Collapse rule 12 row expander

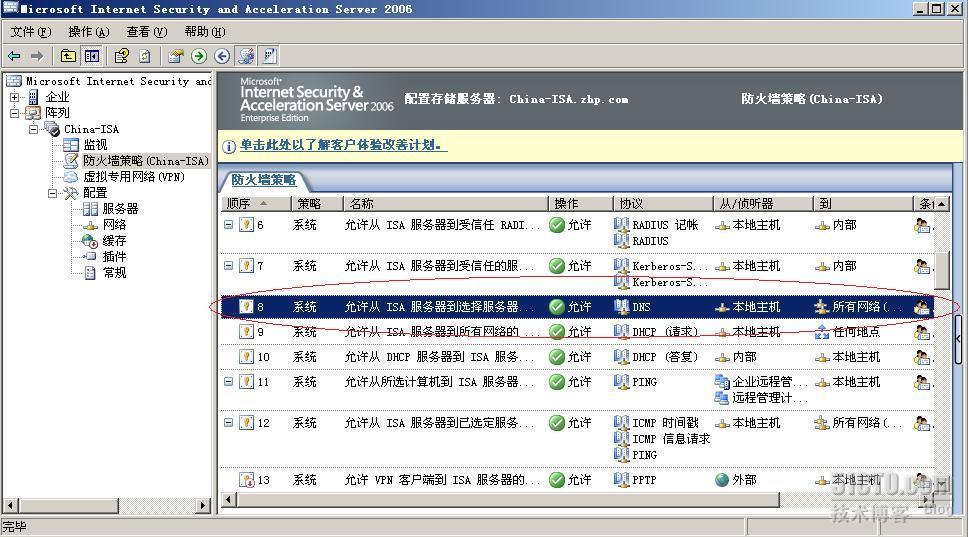pos(228,423)
